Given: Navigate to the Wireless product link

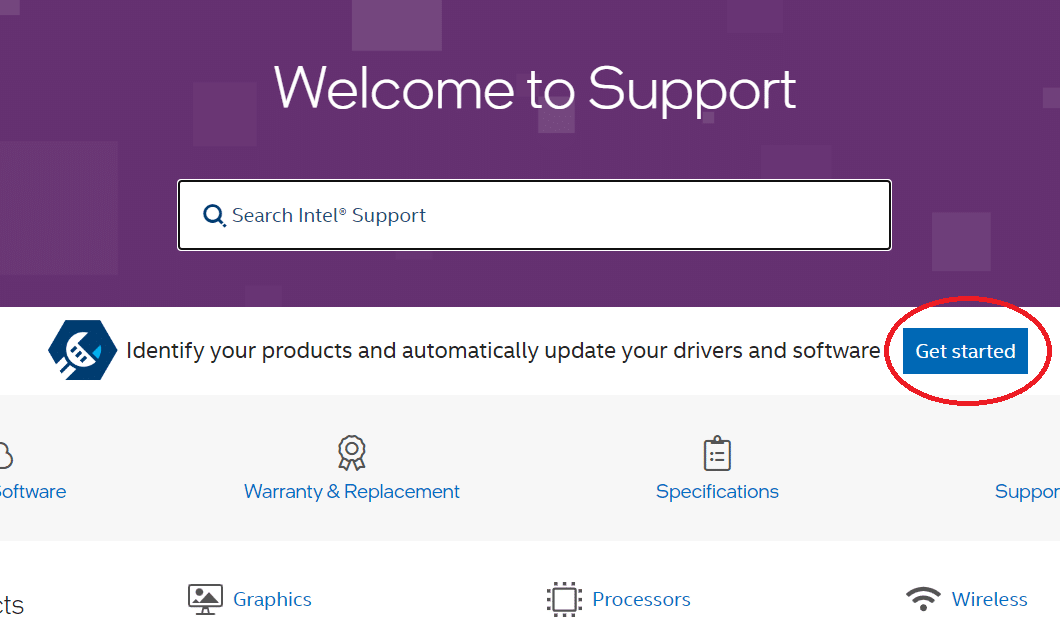Looking at the screenshot, I should click(x=989, y=600).
